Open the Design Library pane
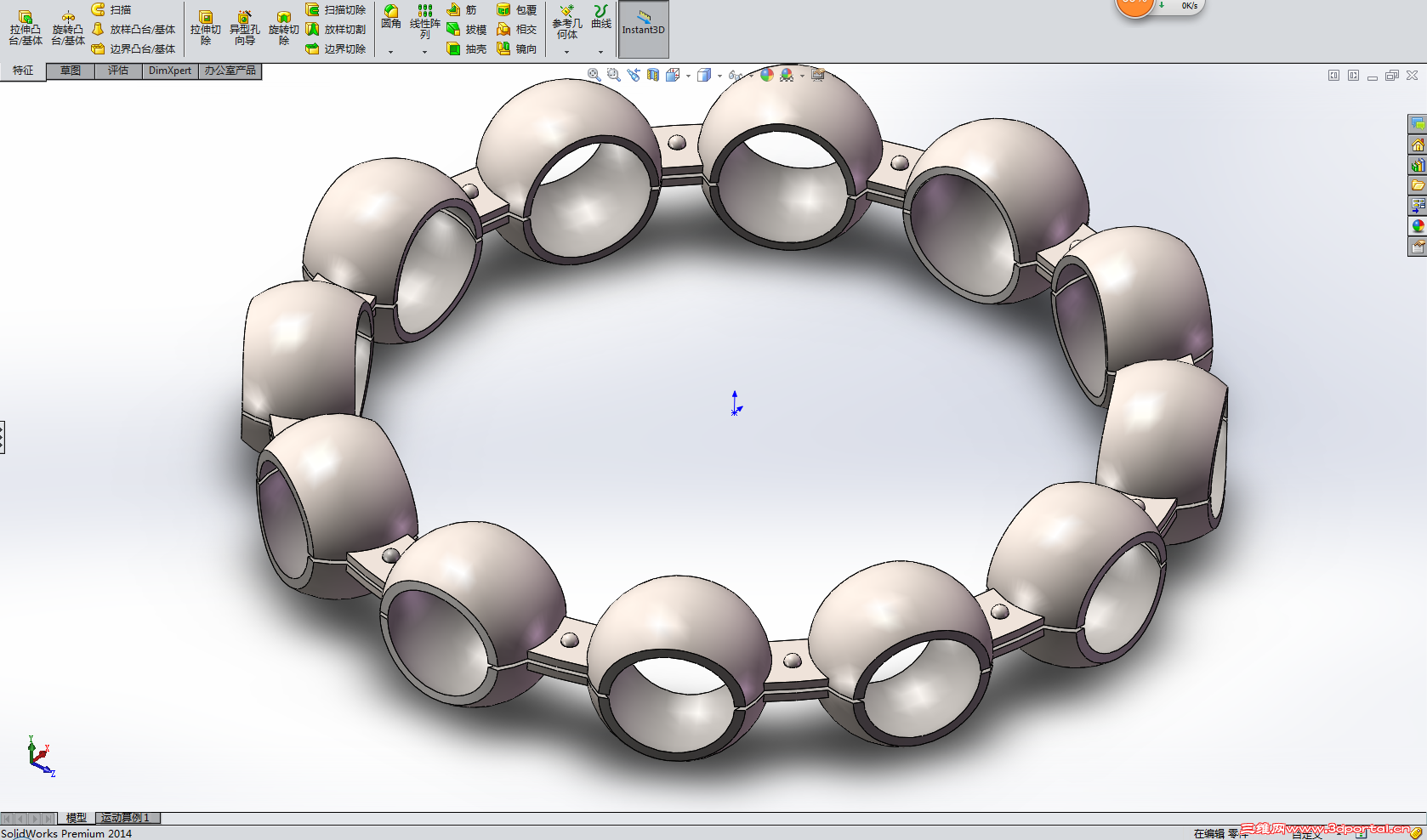Screen dimensions: 1427x840 click(1418, 165)
